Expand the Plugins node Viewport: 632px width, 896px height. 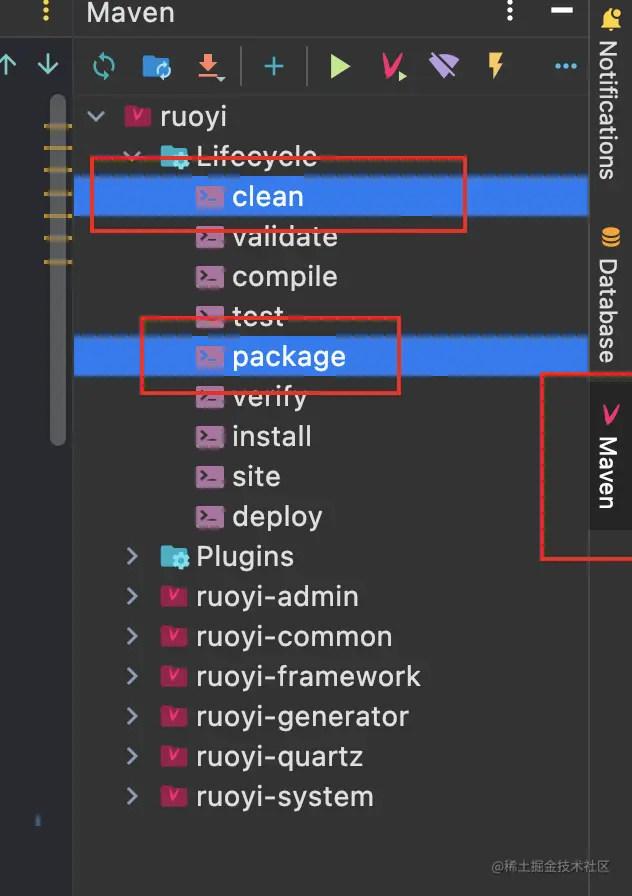pyautogui.click(x=132, y=556)
